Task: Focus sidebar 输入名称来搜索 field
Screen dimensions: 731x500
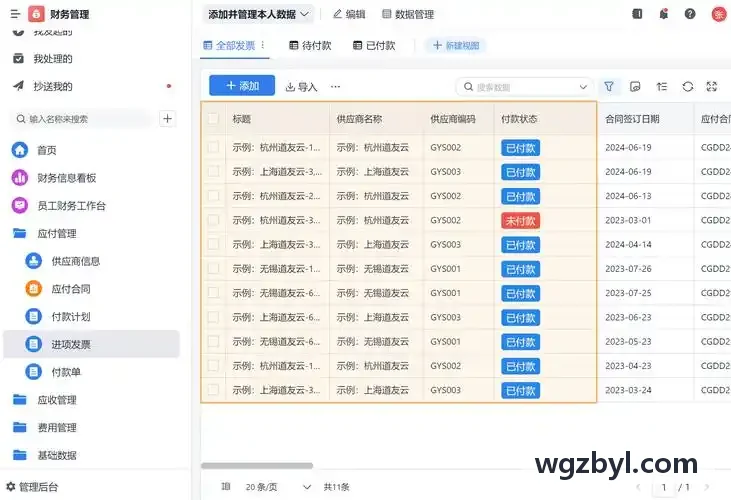Action: click(x=82, y=119)
